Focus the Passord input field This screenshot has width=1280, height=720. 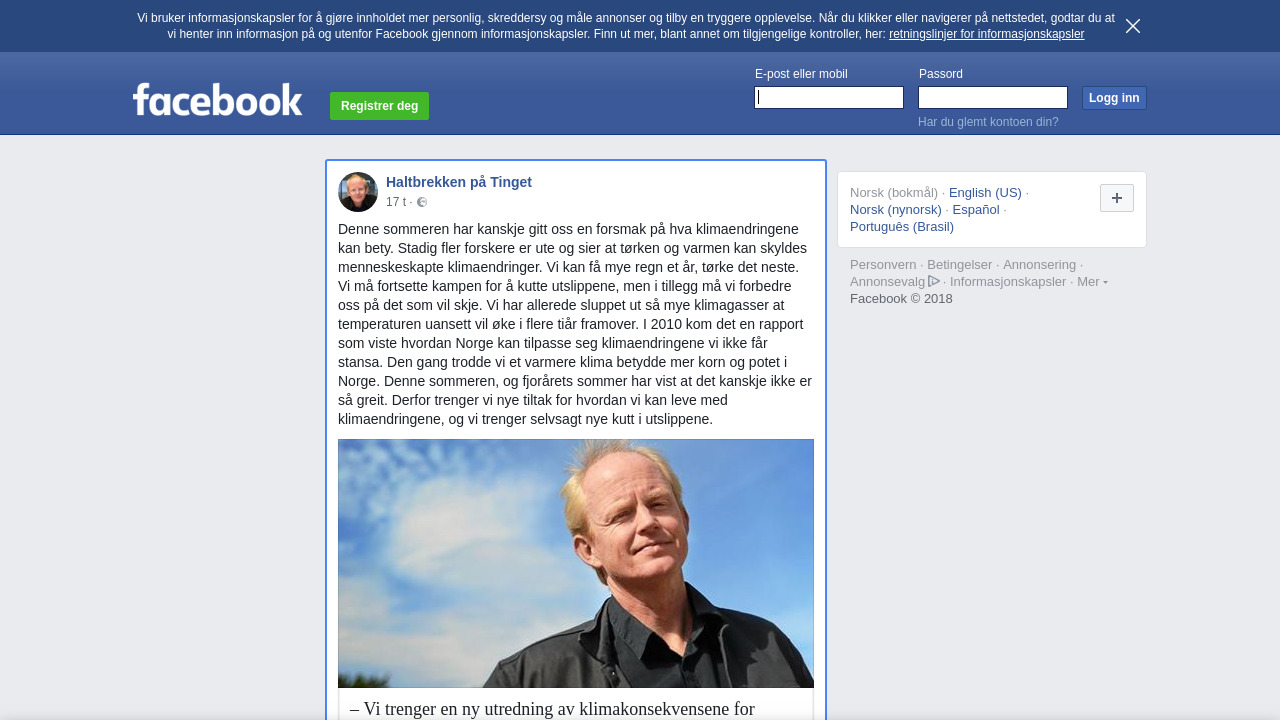[993, 97]
